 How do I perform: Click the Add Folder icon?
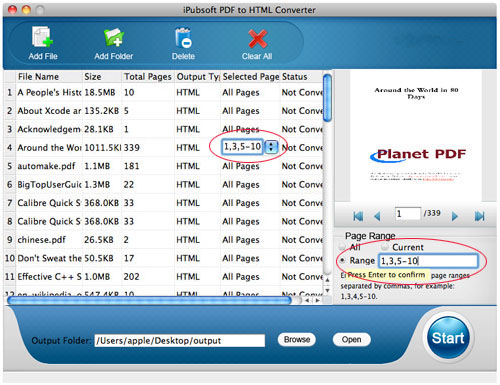[114, 37]
